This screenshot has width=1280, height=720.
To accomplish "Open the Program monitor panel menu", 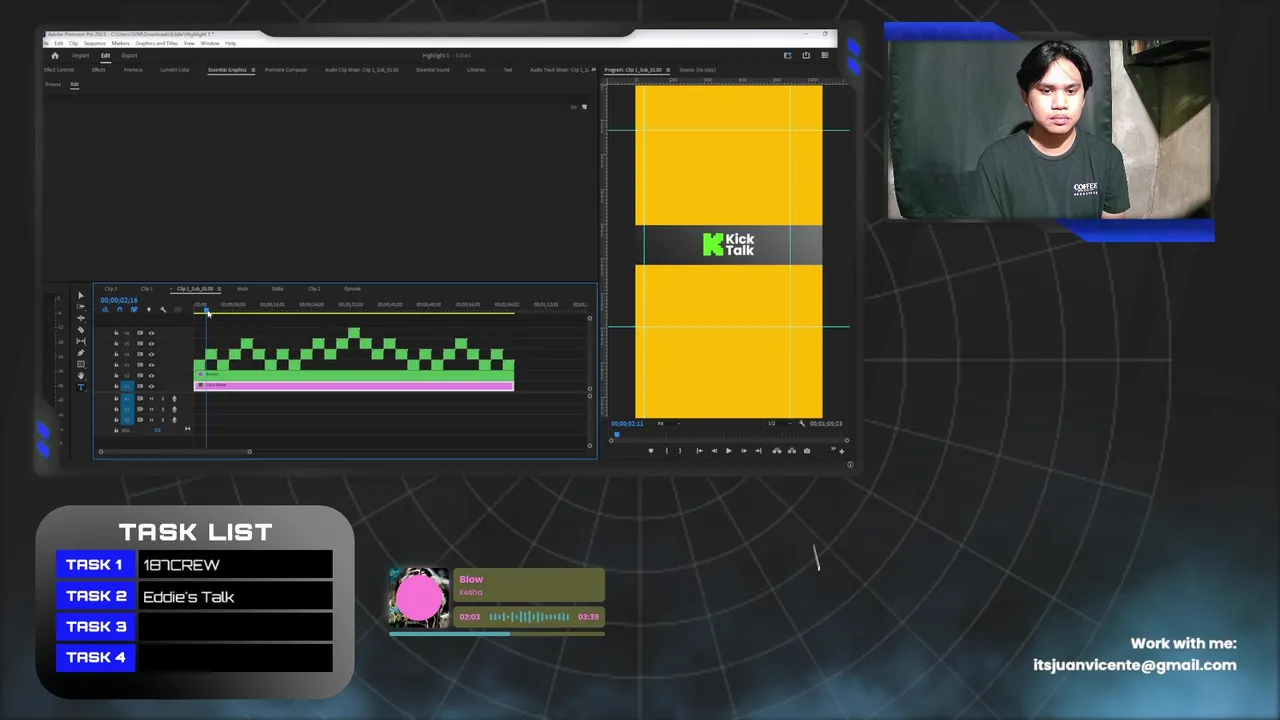I will point(668,70).
